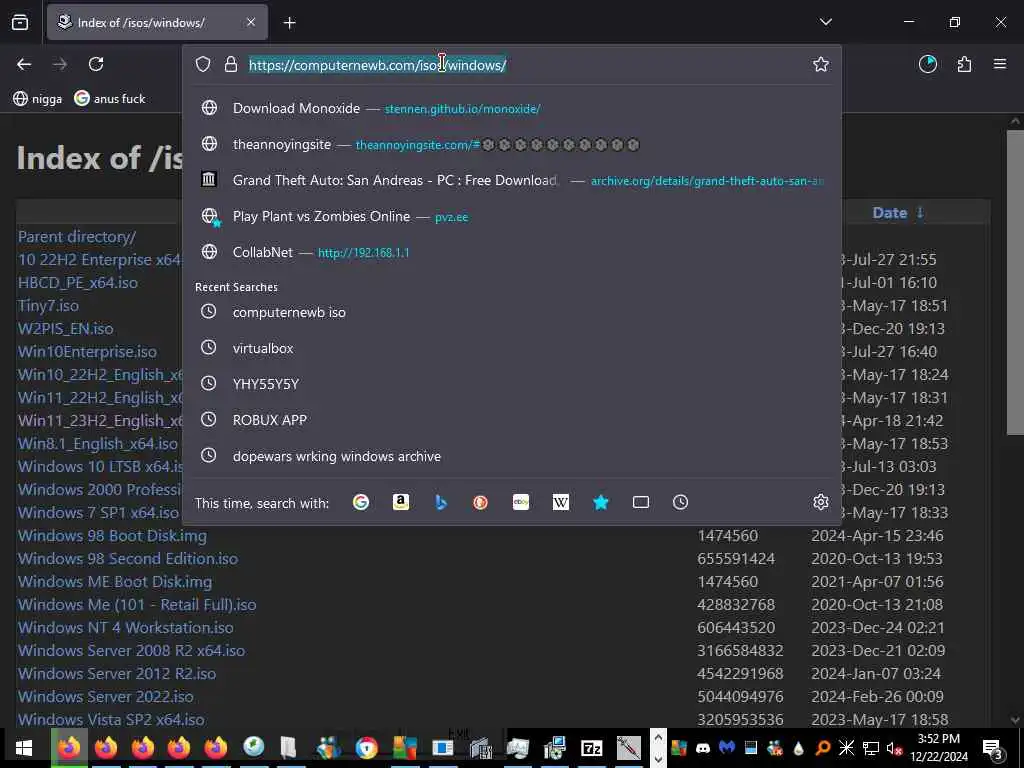Download Windows ME Boot Disk.img
Image resolution: width=1024 pixels, height=768 pixels.
(115, 581)
